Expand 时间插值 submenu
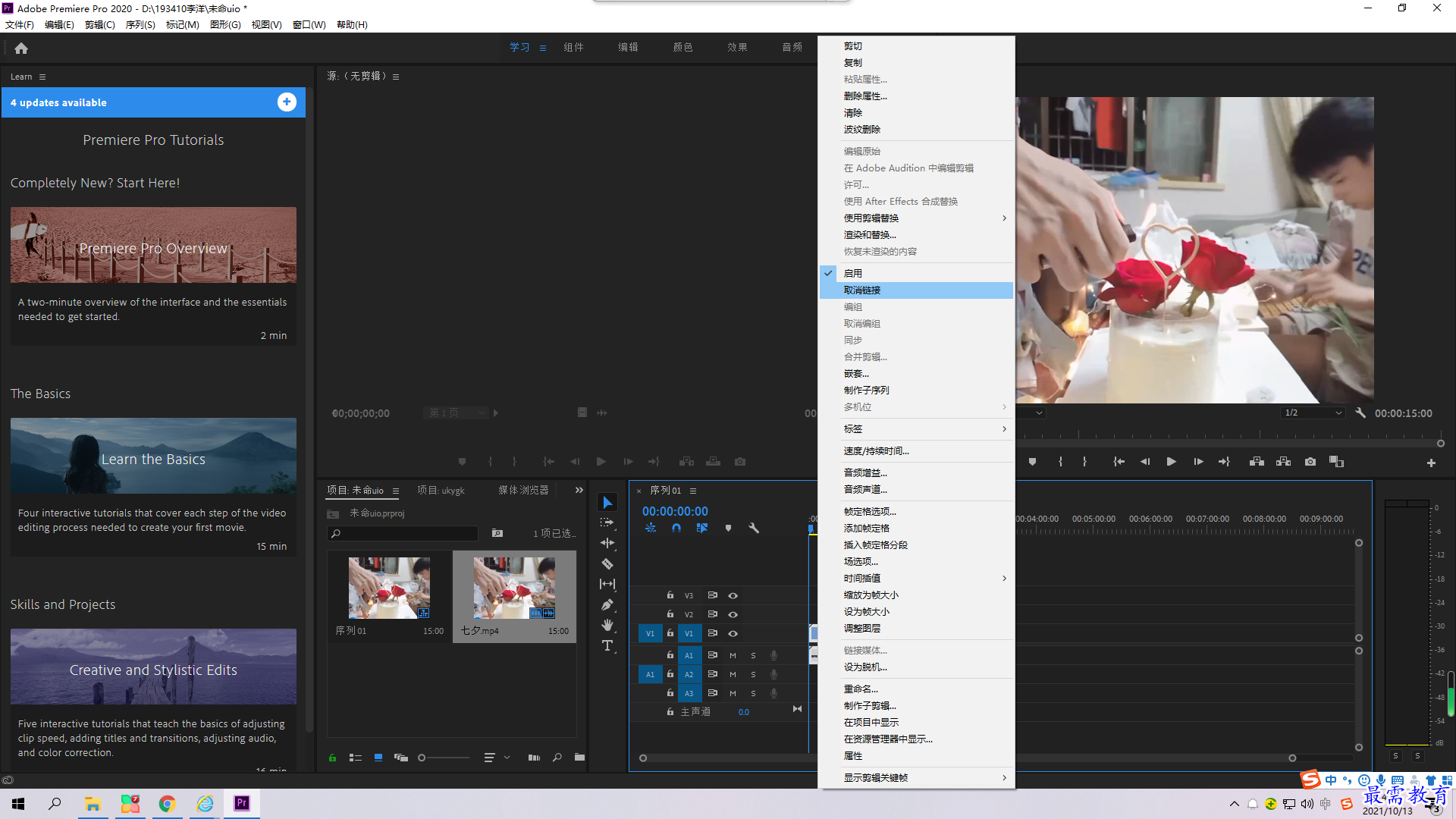The width and height of the screenshot is (1456, 819). [x=916, y=579]
